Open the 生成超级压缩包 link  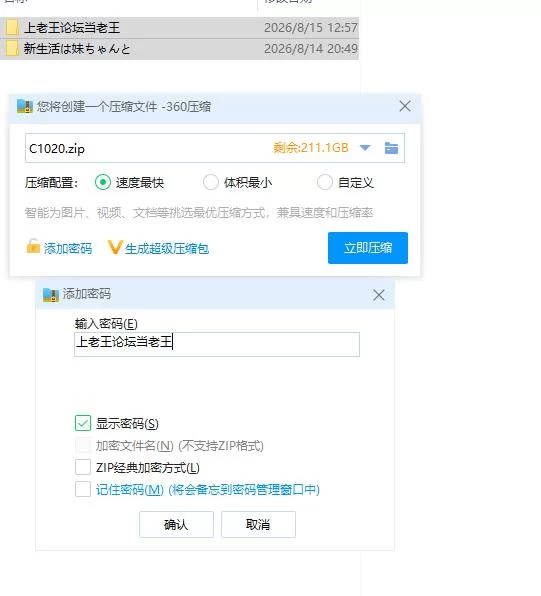click(167, 249)
